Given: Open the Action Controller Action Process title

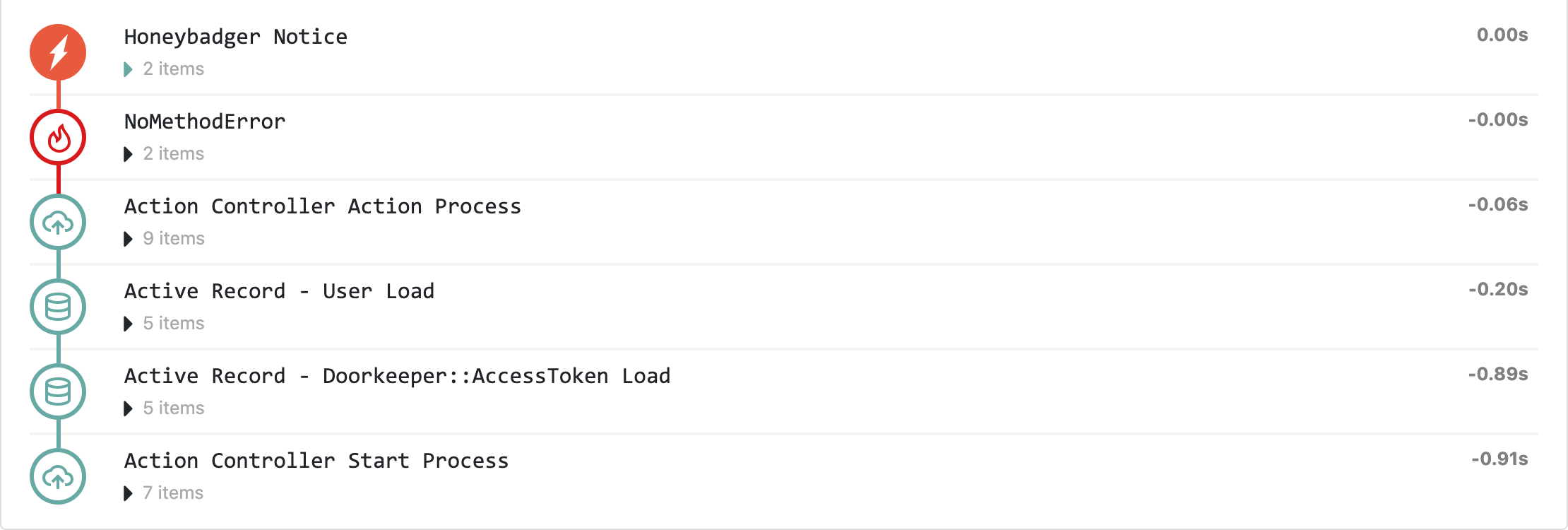Looking at the screenshot, I should tap(322, 206).
